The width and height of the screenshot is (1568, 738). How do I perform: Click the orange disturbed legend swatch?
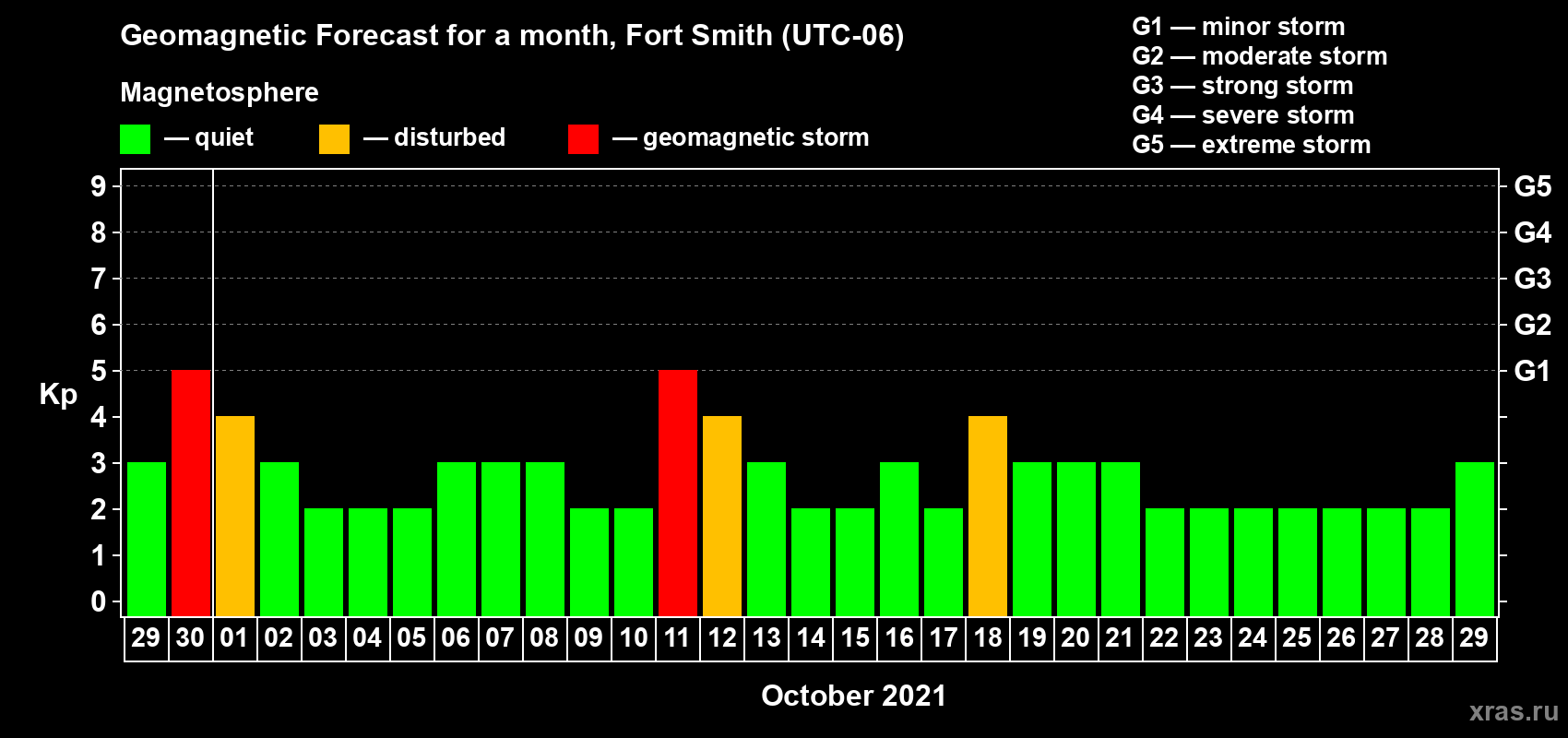click(335, 139)
